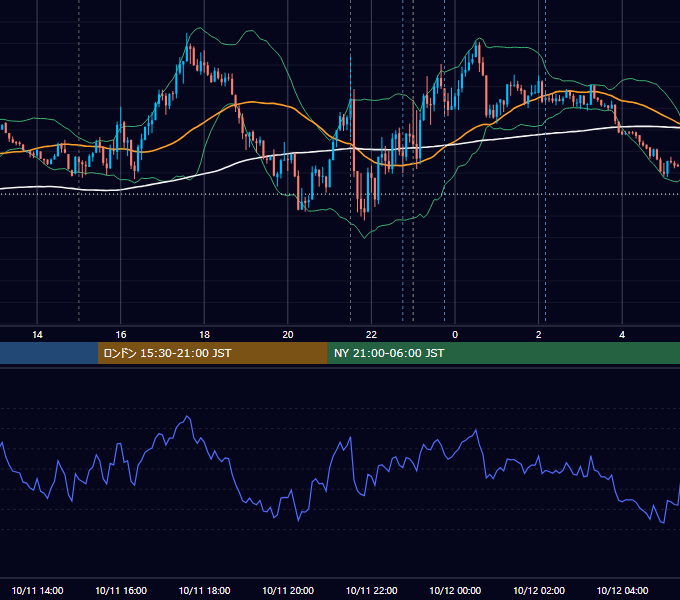Click the 18 hour label on time axis
The height and width of the screenshot is (600, 680).
[204, 335]
